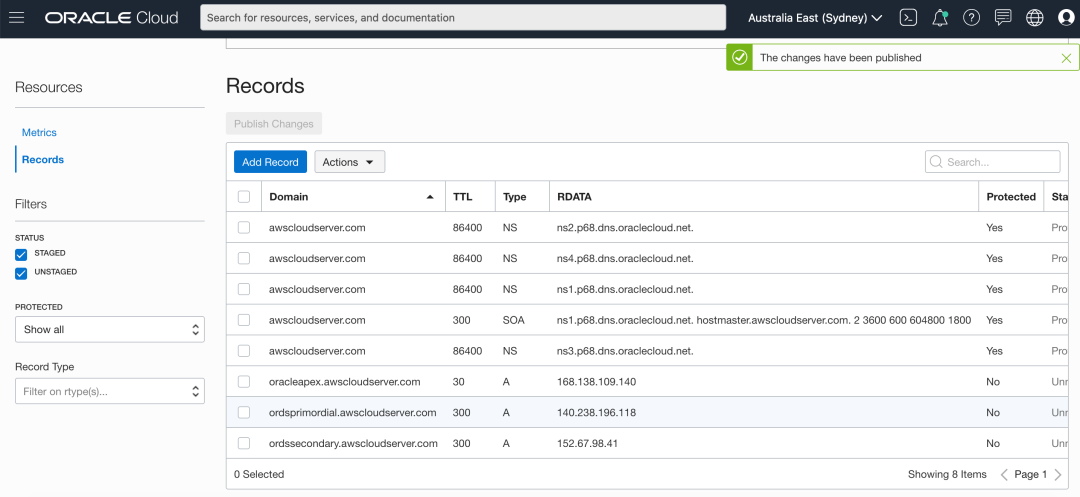Select Records in Resources sidebar
This screenshot has width=1080, height=497.
pyautogui.click(x=43, y=159)
